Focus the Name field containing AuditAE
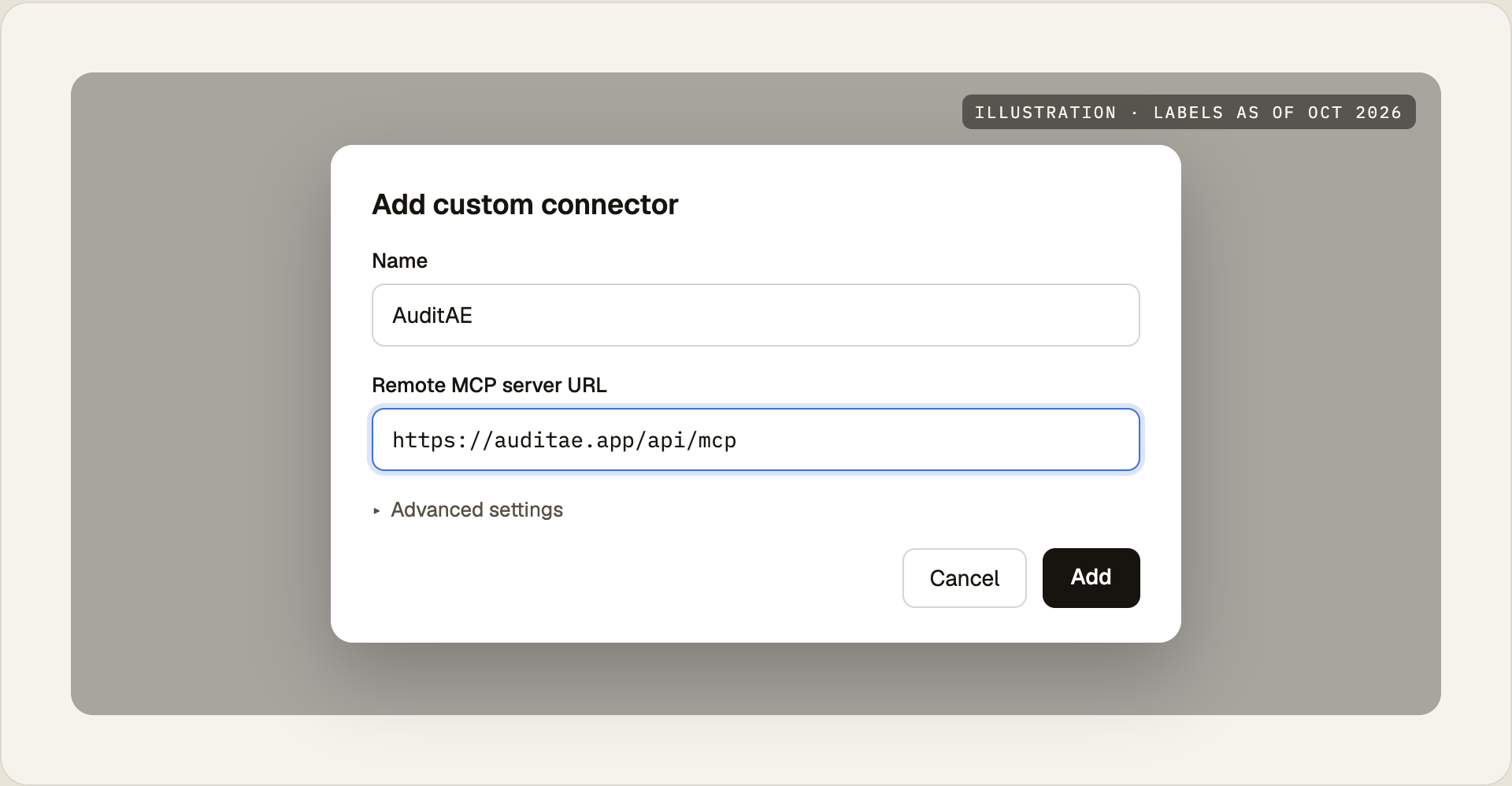The width and height of the screenshot is (1512, 786). tap(755, 315)
